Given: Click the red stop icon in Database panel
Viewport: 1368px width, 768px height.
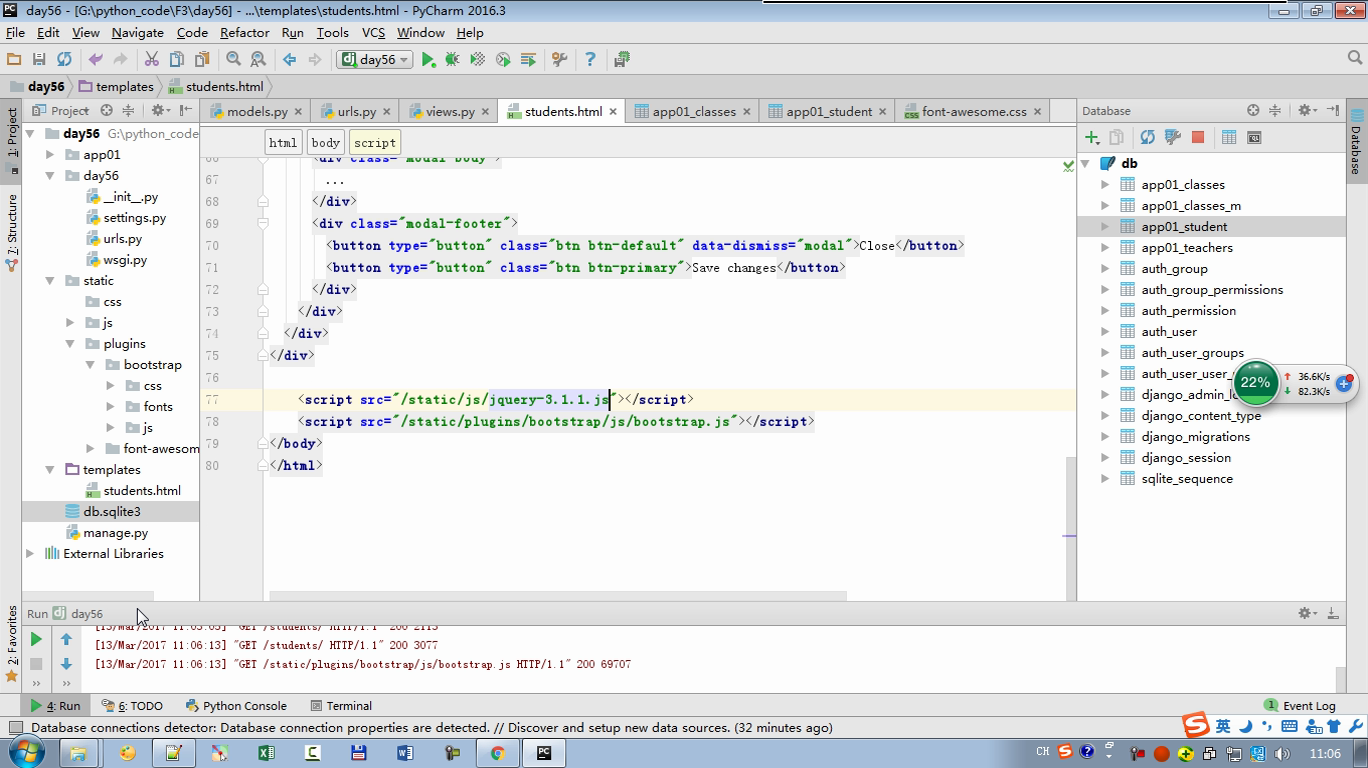Looking at the screenshot, I should [1197, 137].
